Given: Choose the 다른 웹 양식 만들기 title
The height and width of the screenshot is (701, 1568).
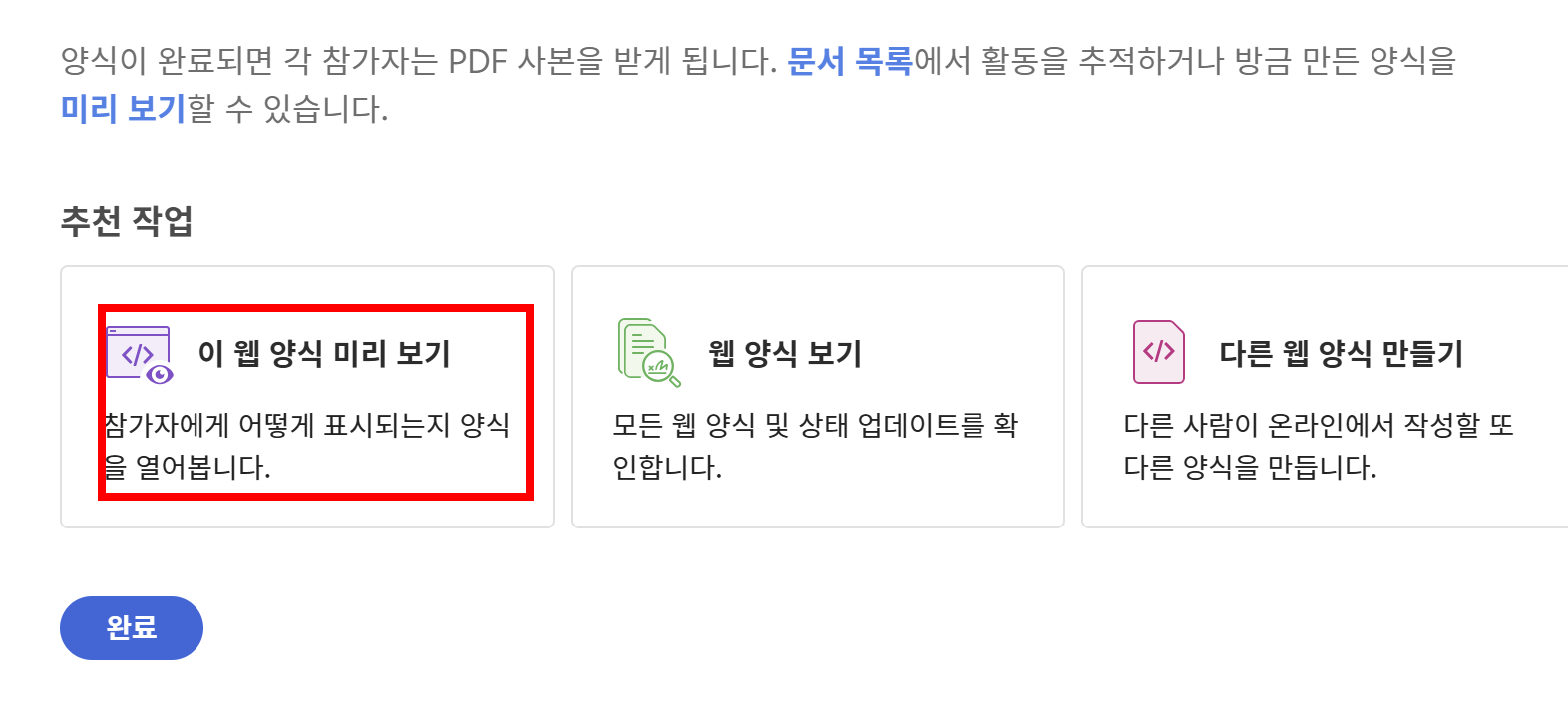Looking at the screenshot, I should [1341, 353].
